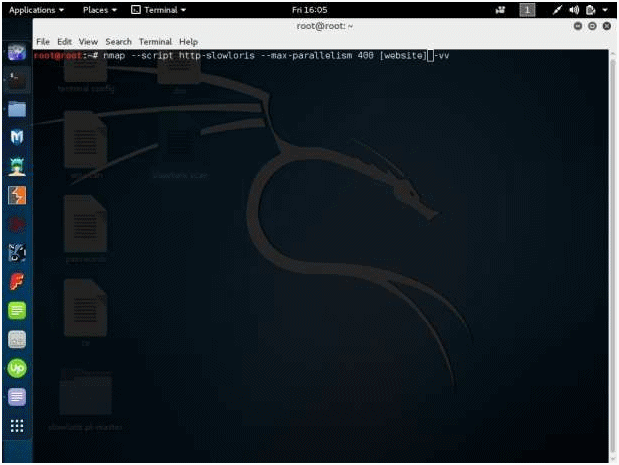Open the File menu in the terminal
This screenshot has height=465, width=619.
(43, 42)
